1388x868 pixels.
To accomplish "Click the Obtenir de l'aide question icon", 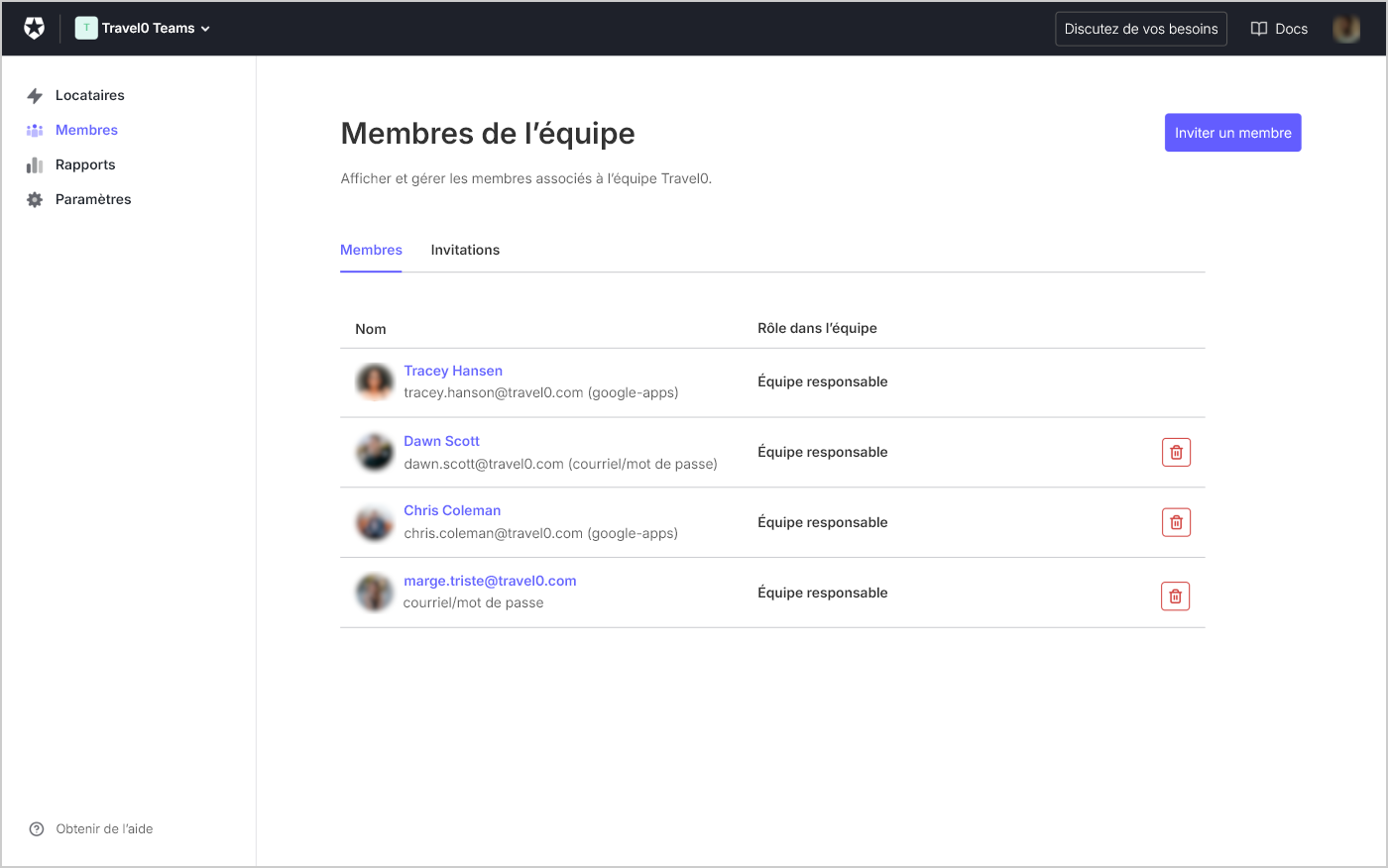I will tap(37, 828).
